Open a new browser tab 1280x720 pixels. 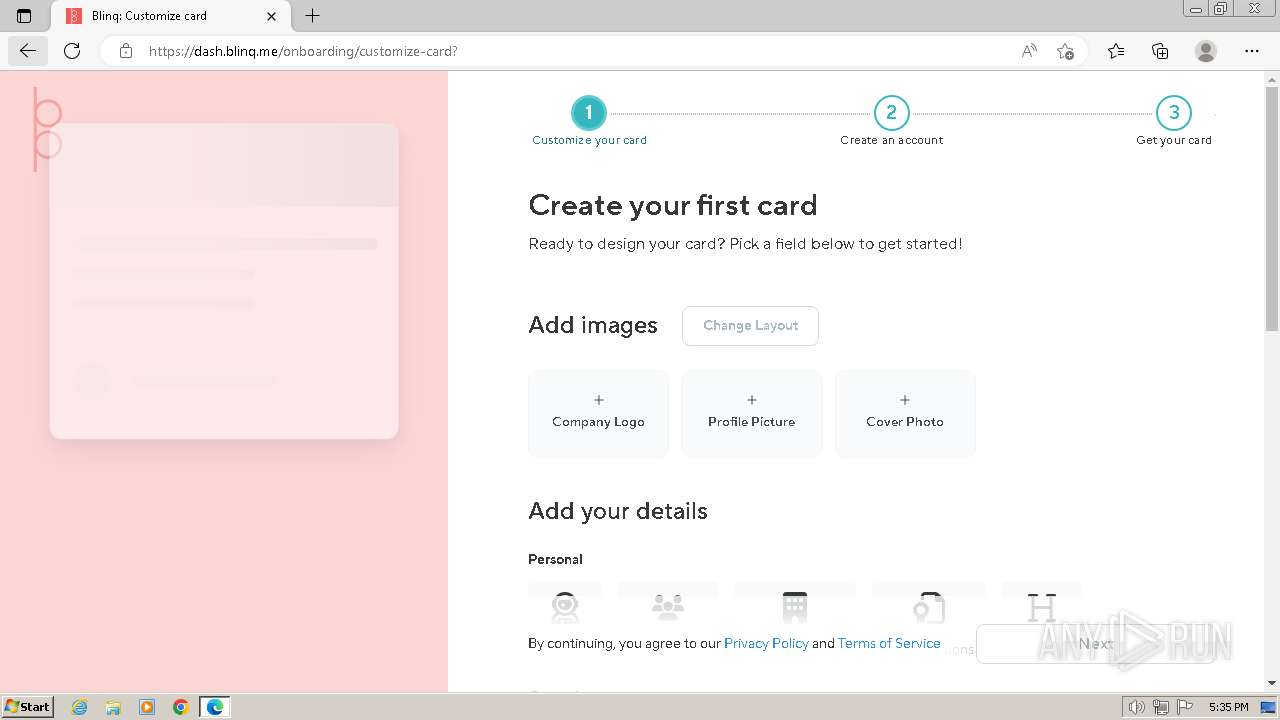(x=313, y=16)
